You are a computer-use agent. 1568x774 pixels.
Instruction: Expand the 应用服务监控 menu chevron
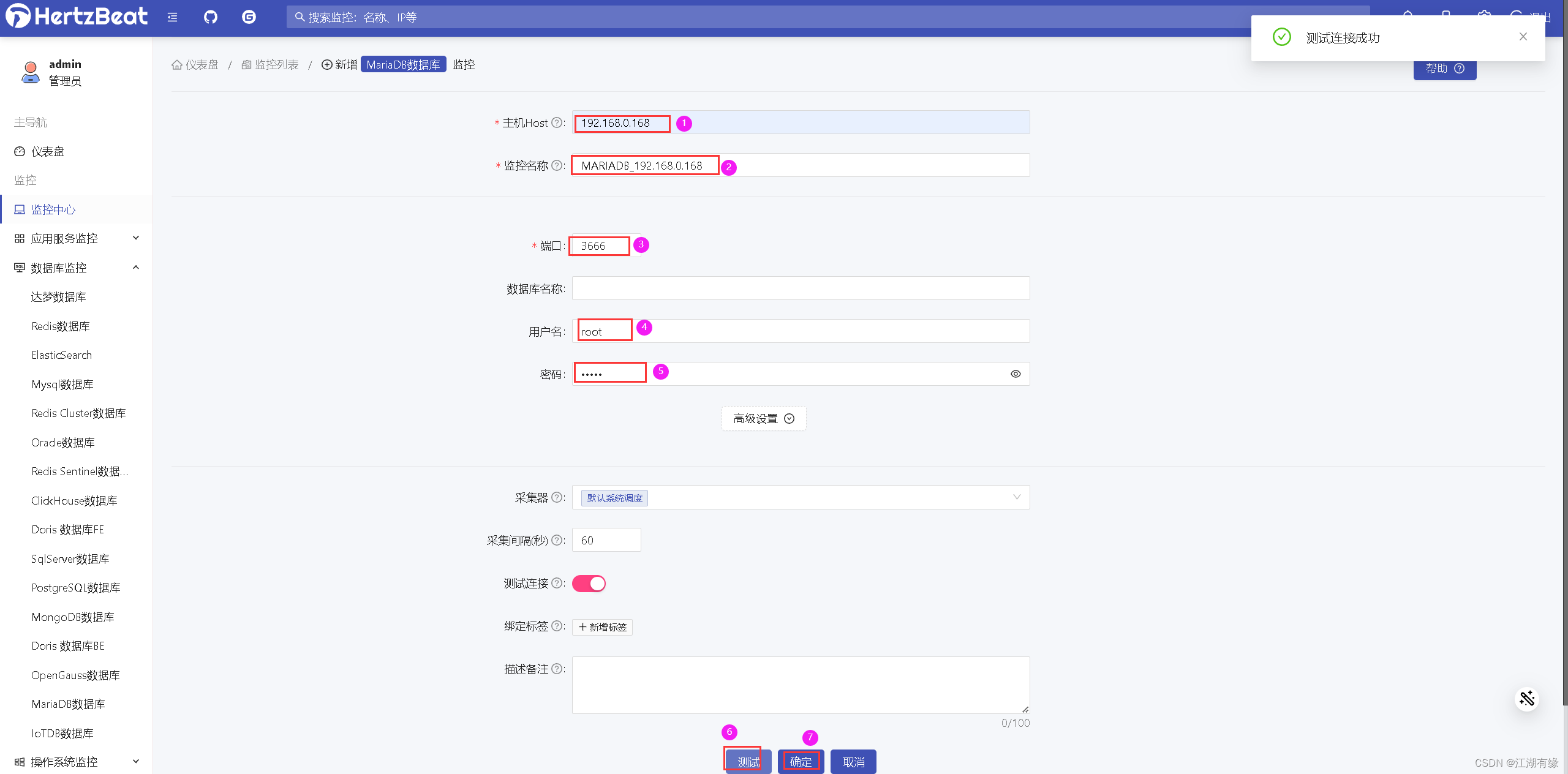click(136, 238)
